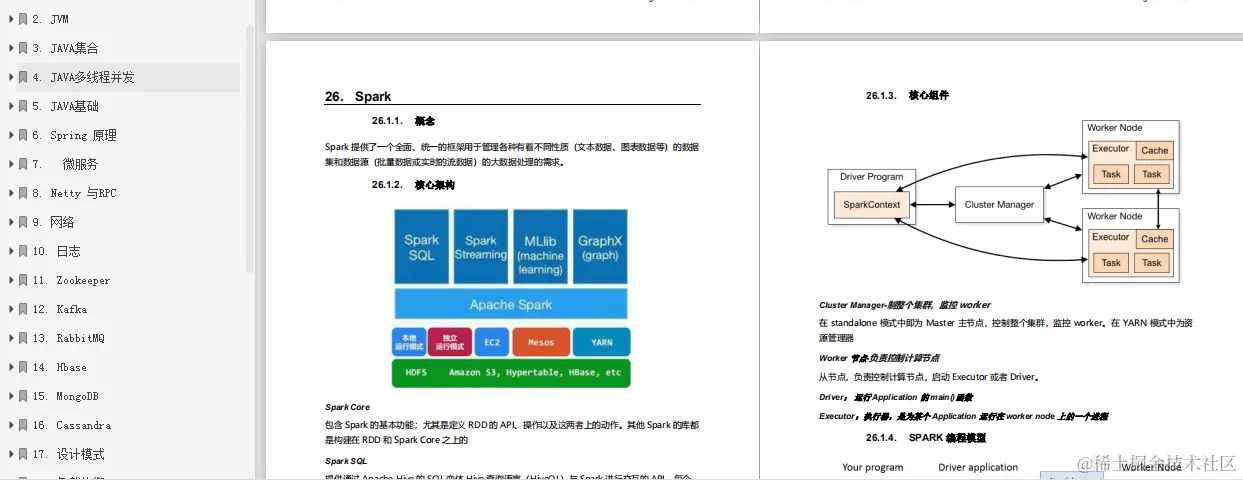Click bookmark icon beside "13. RabbitMQ"

point(23,338)
